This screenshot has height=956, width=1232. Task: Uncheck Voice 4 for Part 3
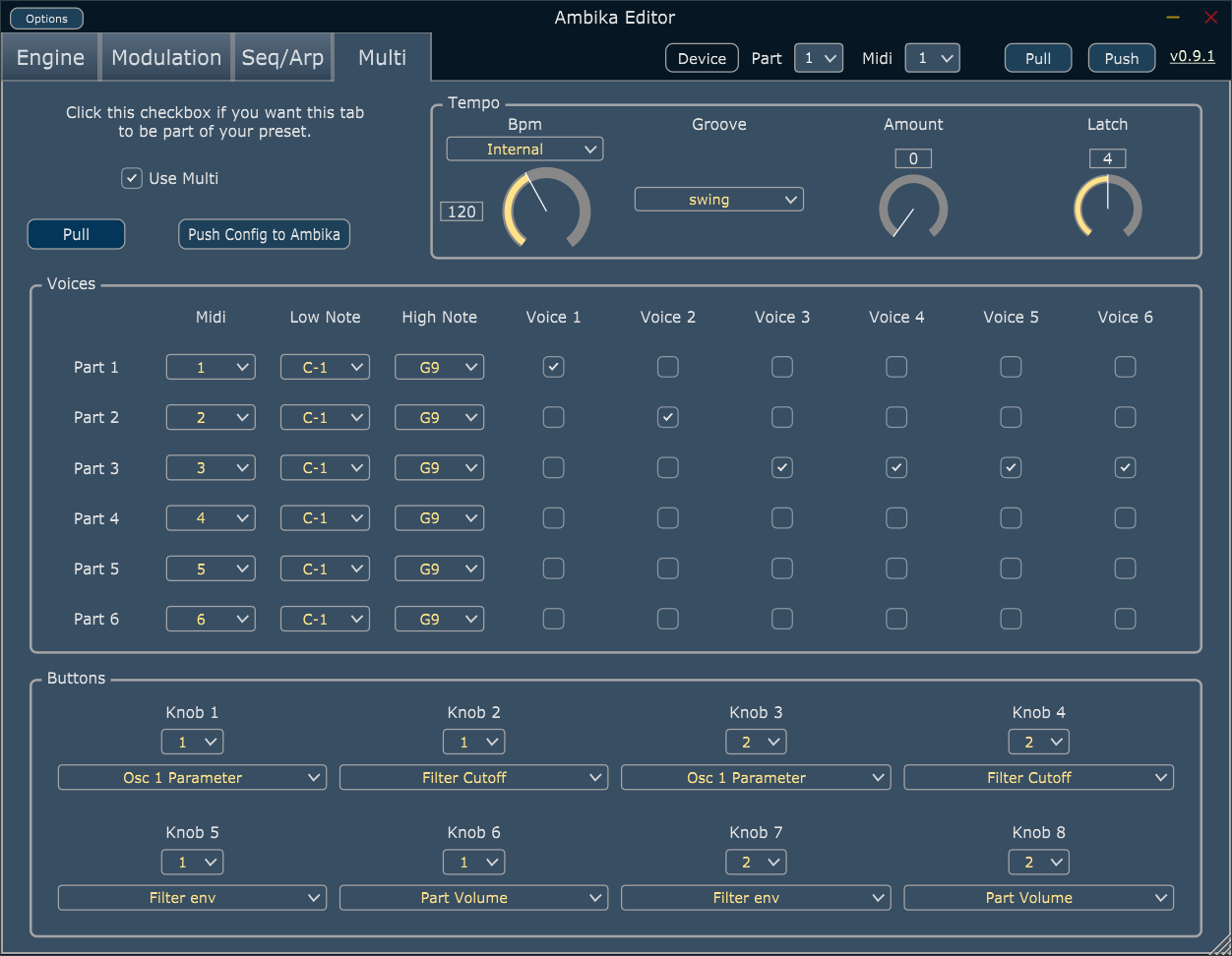coord(895,468)
